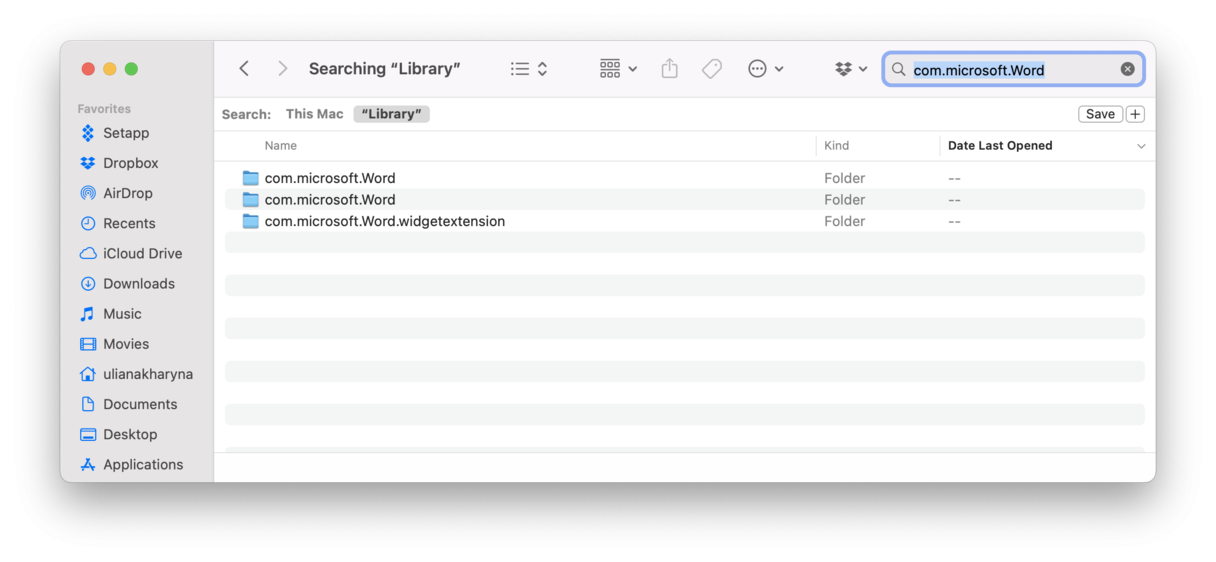Click the Save search button

(x=1100, y=114)
